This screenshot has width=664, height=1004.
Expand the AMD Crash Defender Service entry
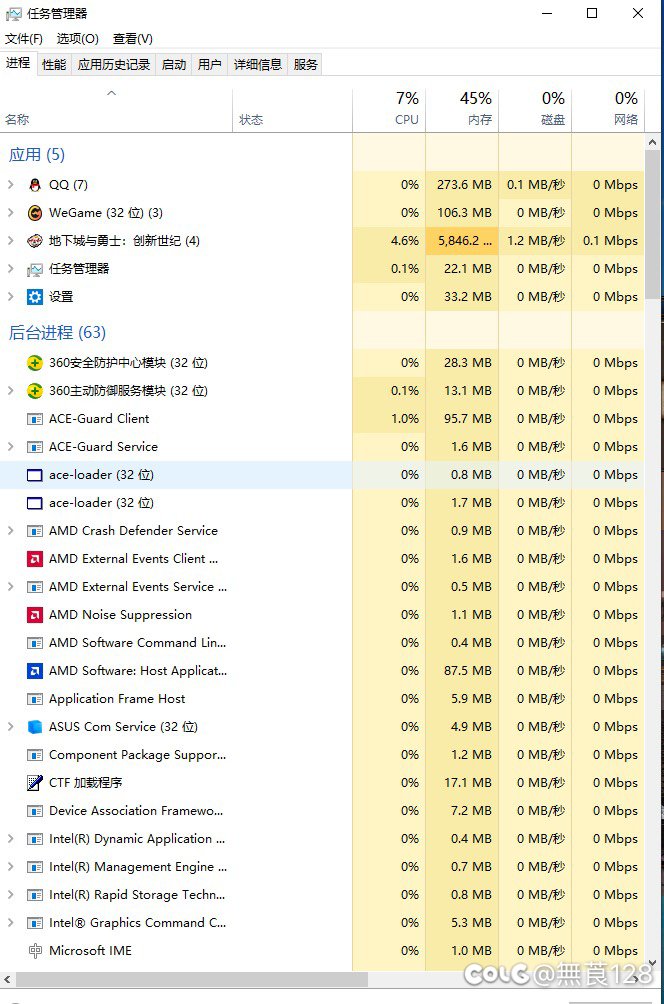pos(10,531)
